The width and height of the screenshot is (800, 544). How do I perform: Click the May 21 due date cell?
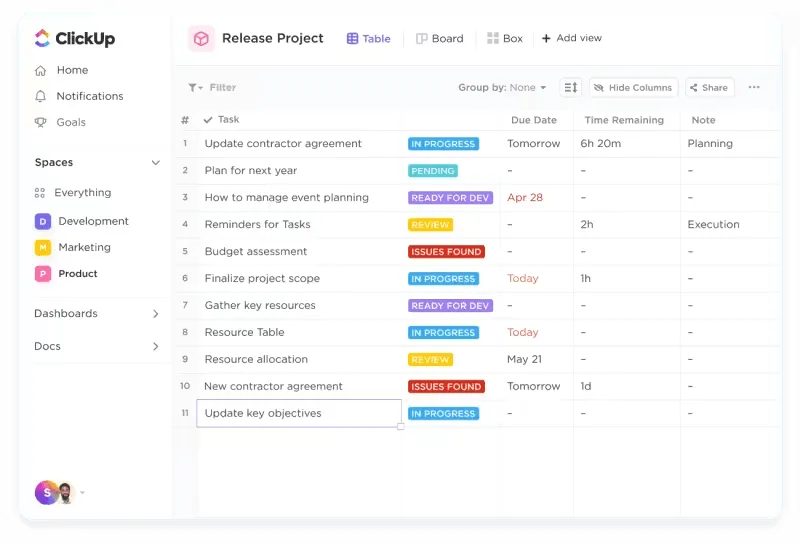point(524,359)
